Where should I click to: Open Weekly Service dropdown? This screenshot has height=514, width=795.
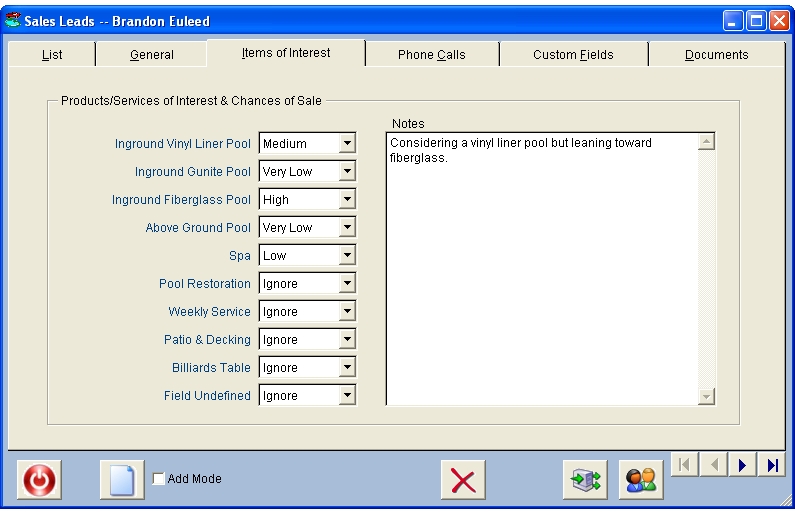347,311
